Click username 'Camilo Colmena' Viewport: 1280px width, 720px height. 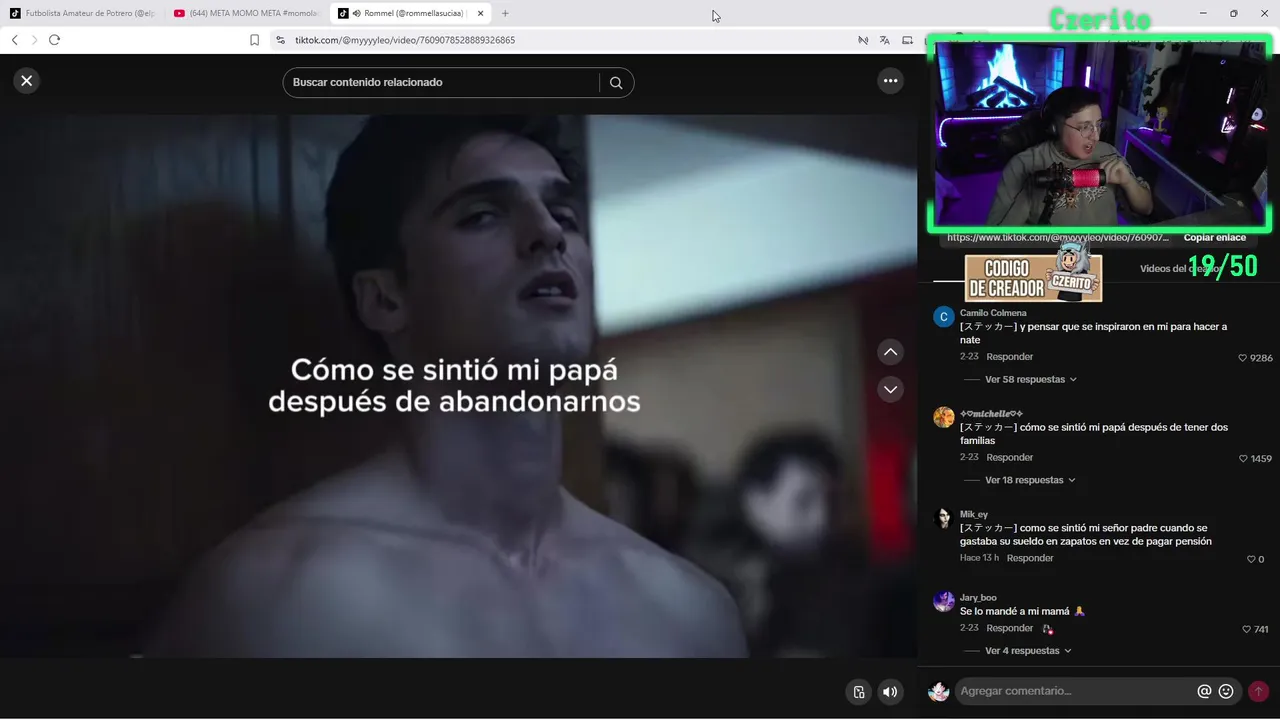993,313
